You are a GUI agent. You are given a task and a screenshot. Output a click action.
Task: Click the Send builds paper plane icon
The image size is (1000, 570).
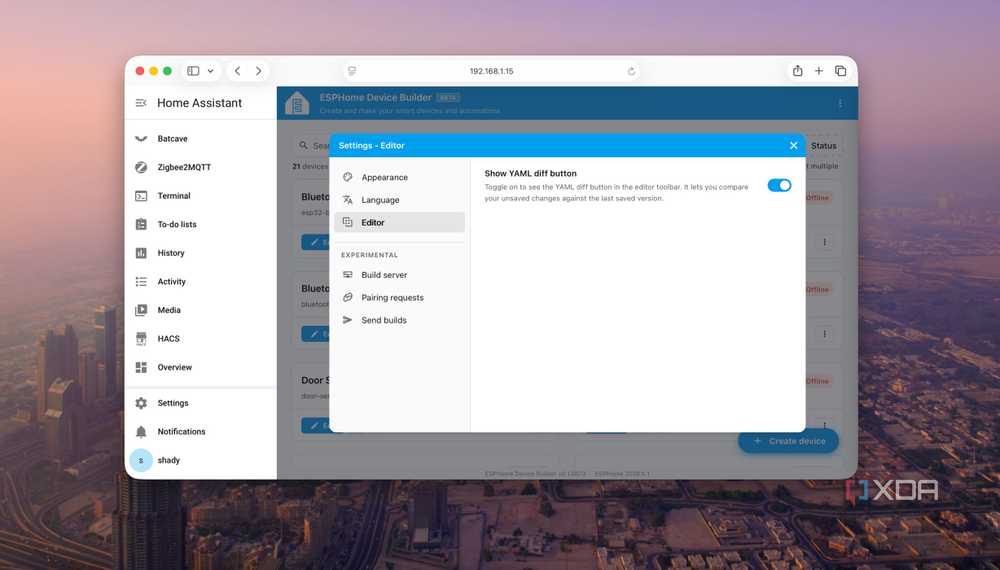[348, 320]
